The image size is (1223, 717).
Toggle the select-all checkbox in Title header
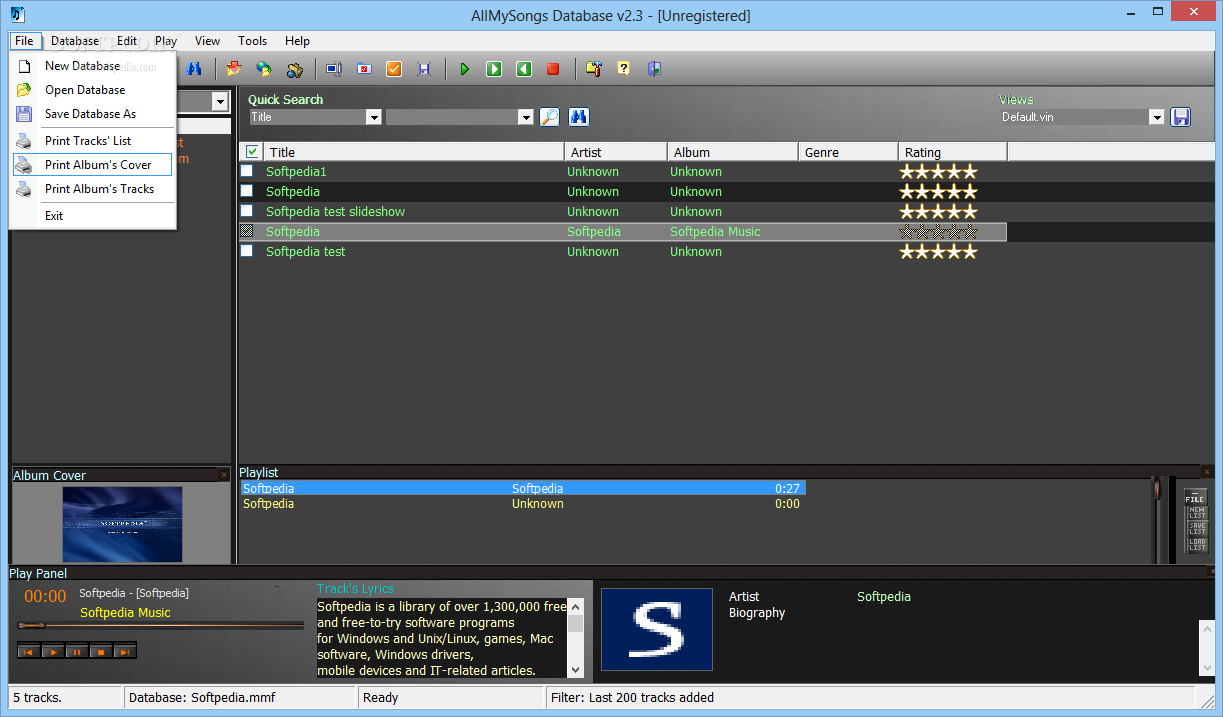pyautogui.click(x=252, y=152)
